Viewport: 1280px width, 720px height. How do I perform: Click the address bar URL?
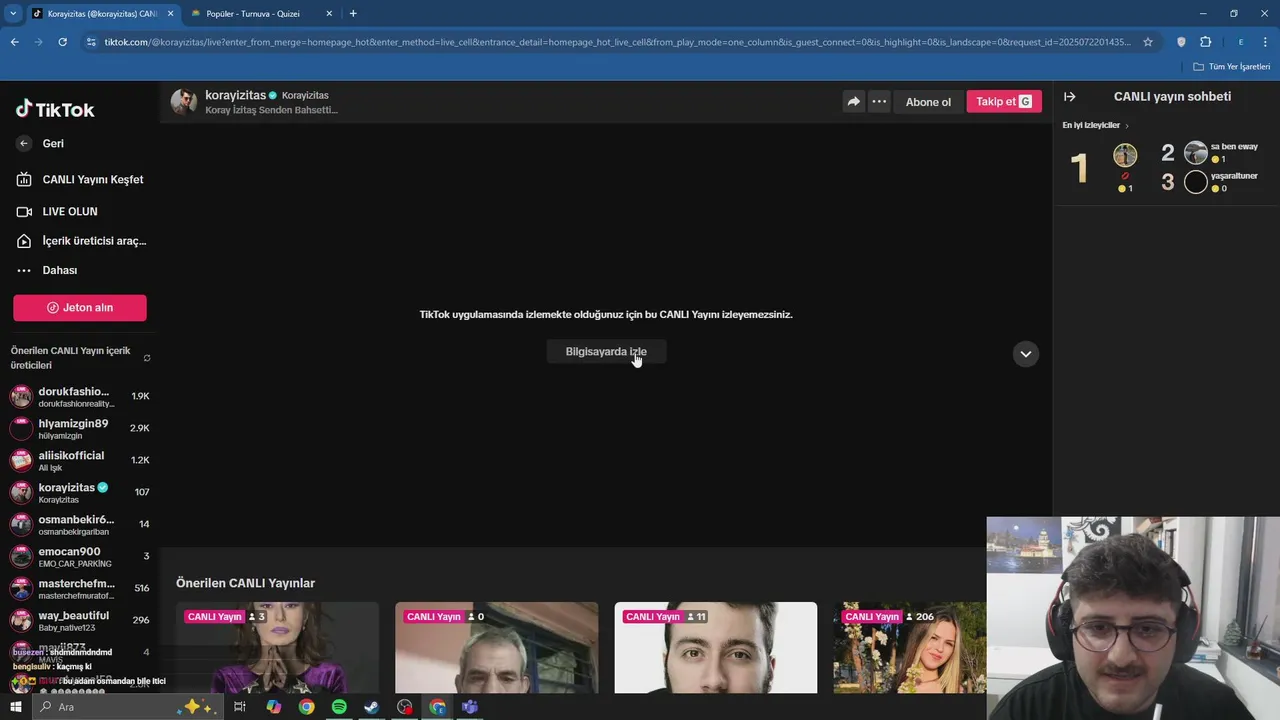click(617, 42)
